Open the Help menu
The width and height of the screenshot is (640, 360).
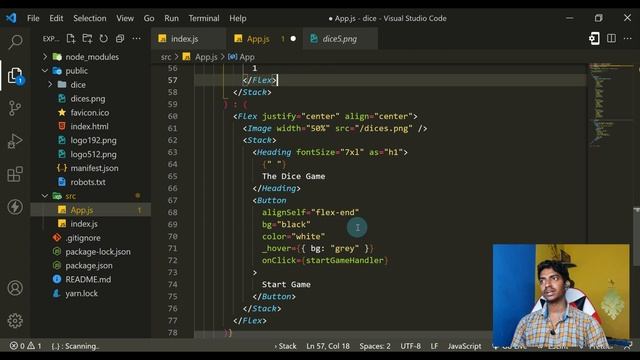(x=238, y=18)
